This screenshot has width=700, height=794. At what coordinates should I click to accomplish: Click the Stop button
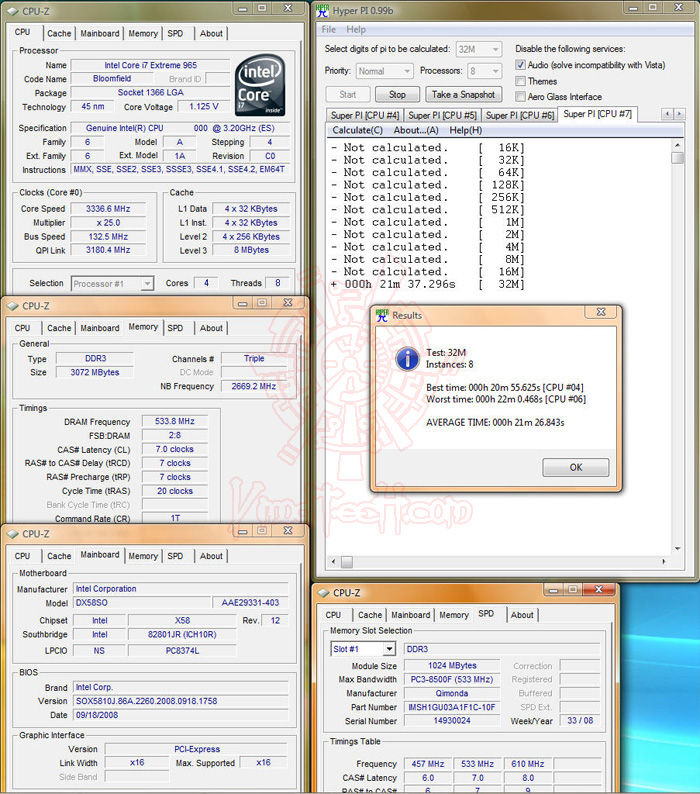point(398,95)
